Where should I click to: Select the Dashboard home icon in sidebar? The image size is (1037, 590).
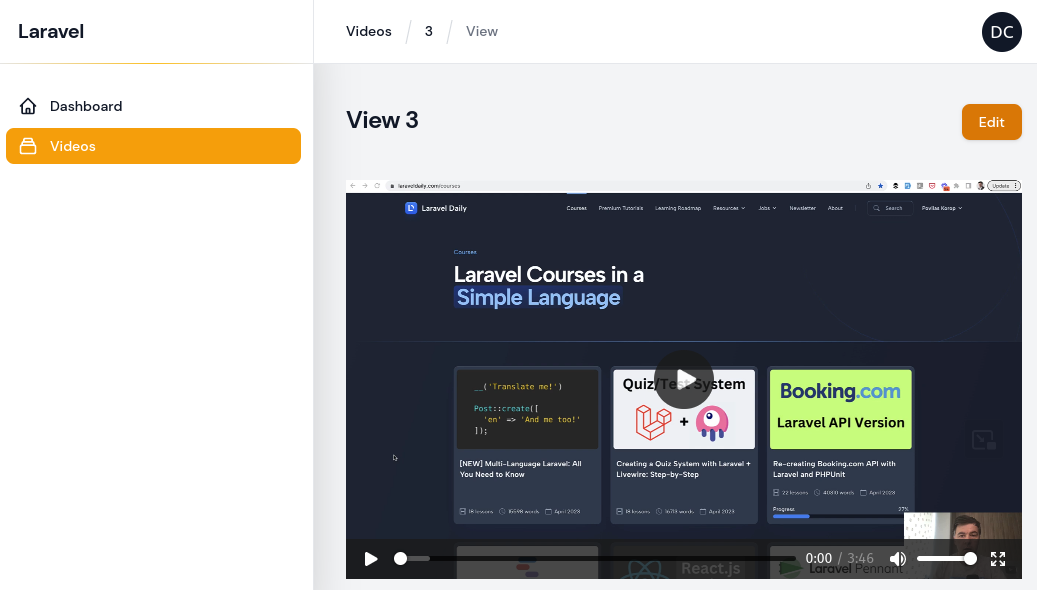tap(27, 106)
